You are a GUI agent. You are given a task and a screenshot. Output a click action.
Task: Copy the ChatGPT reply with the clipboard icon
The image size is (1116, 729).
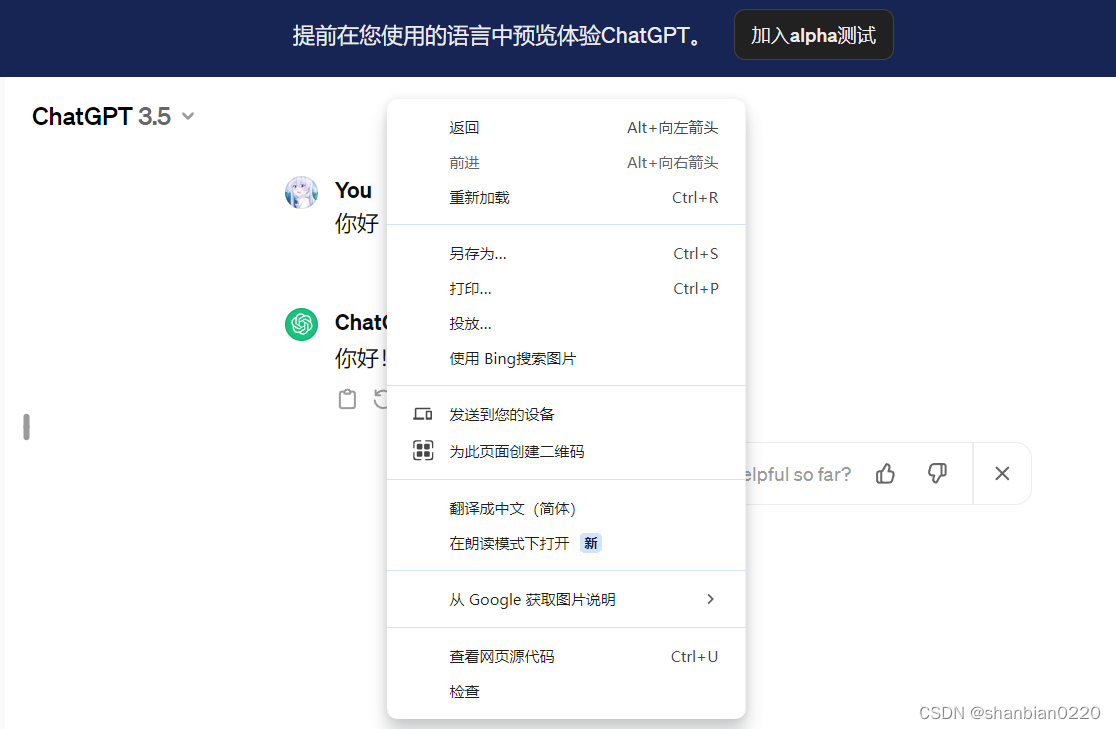click(x=347, y=399)
